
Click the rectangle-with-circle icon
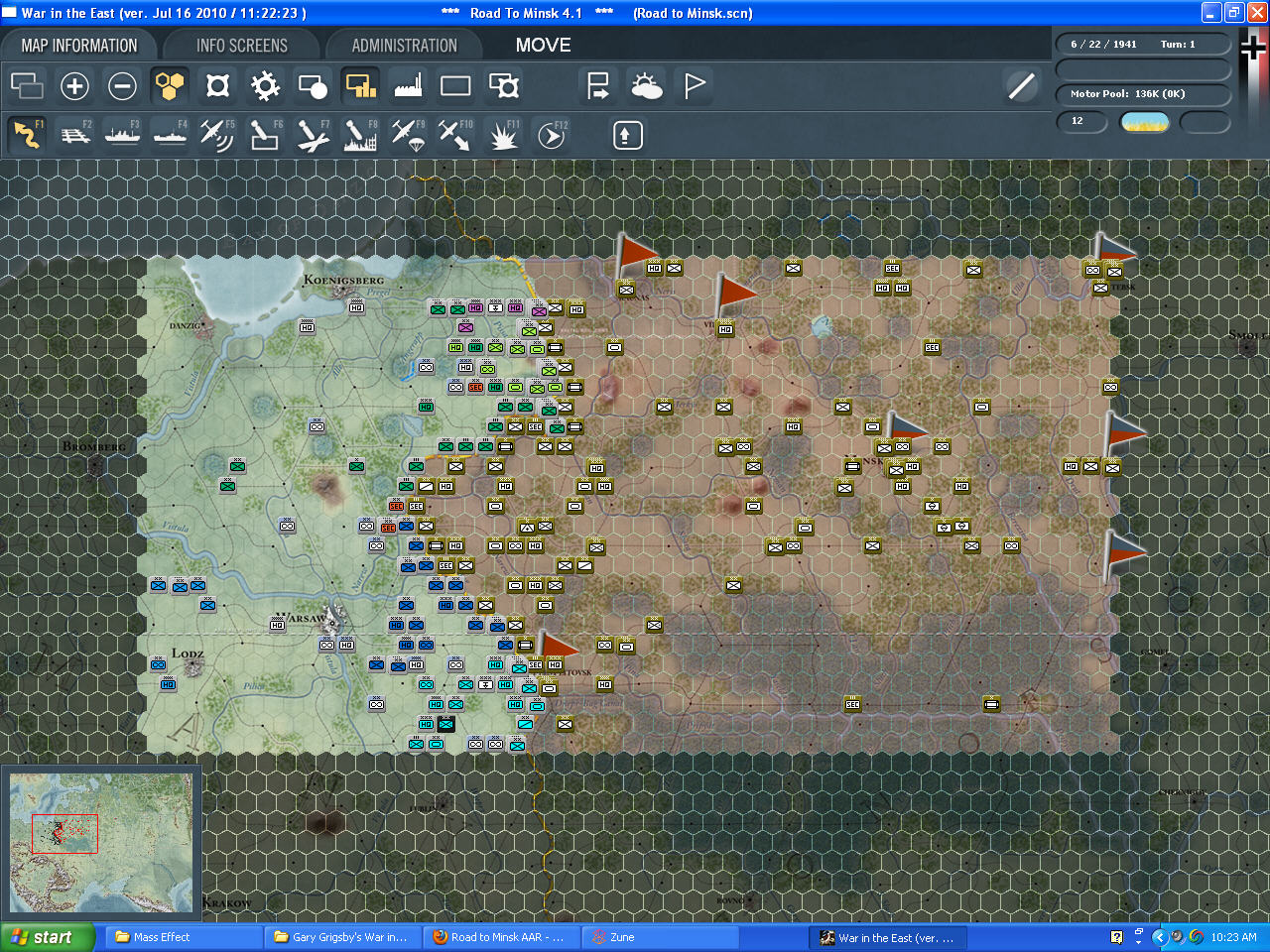pos(313,86)
